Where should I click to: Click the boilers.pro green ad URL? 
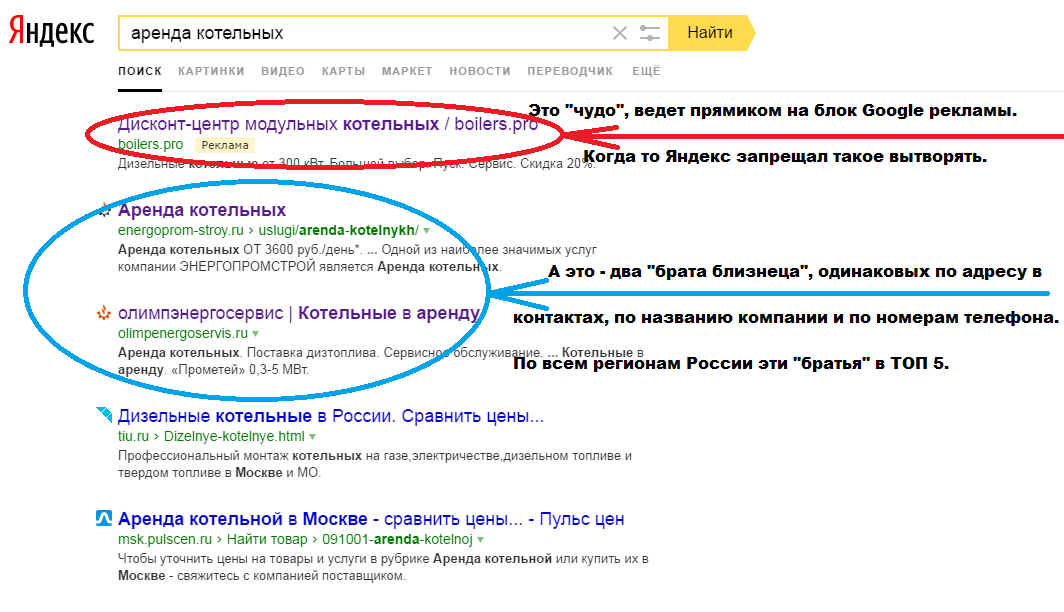(151, 145)
